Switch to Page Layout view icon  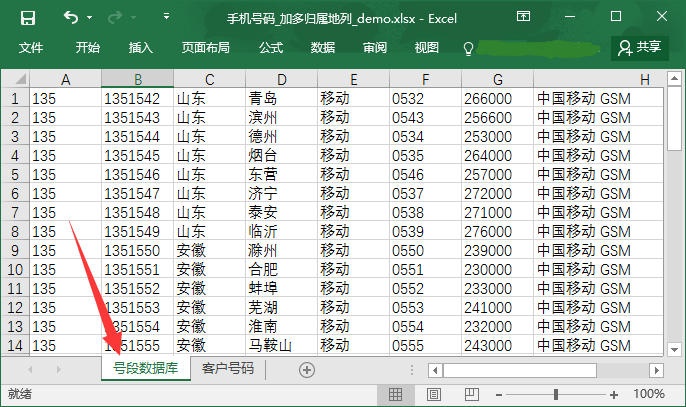click(x=434, y=394)
